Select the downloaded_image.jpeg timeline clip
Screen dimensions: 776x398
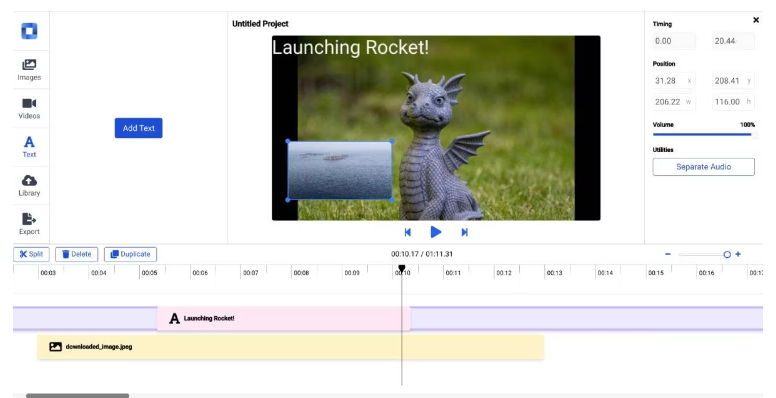click(x=291, y=347)
